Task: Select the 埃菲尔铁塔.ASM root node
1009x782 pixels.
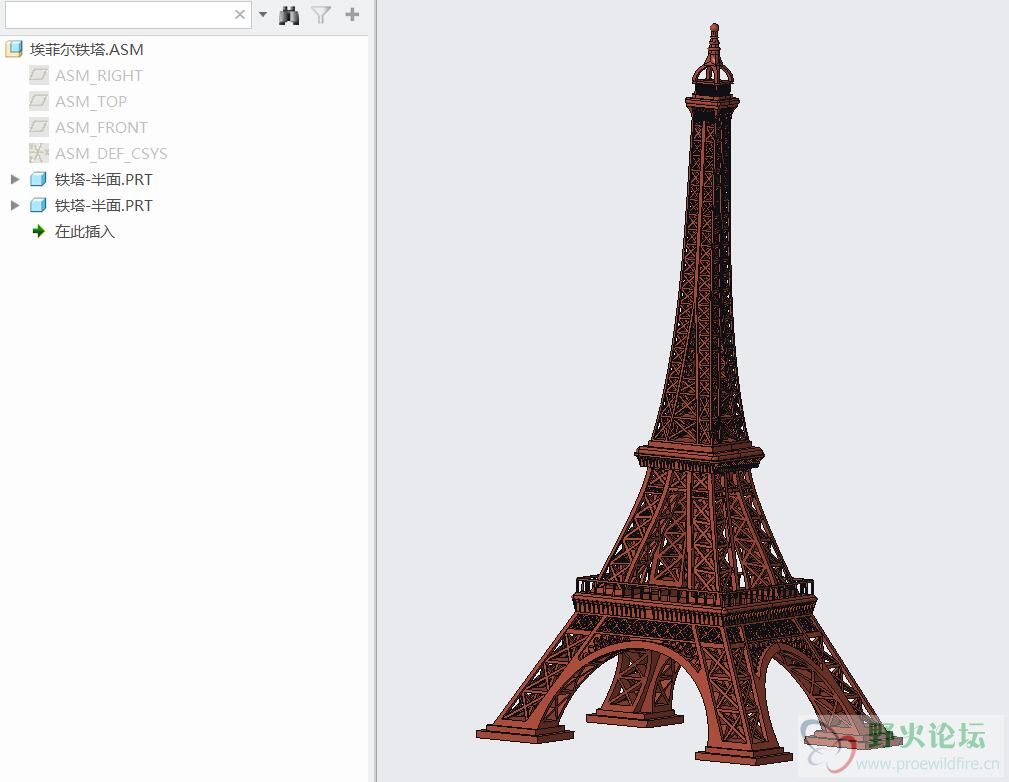Action: 86,50
